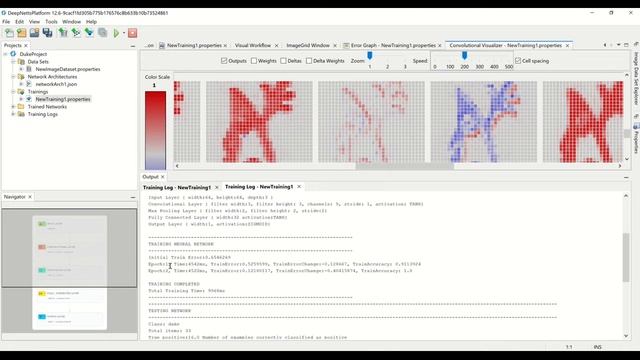Click the second green arrow toolbar icon
Image resolution: width=640 pixels, height=360 pixels.
point(76,33)
